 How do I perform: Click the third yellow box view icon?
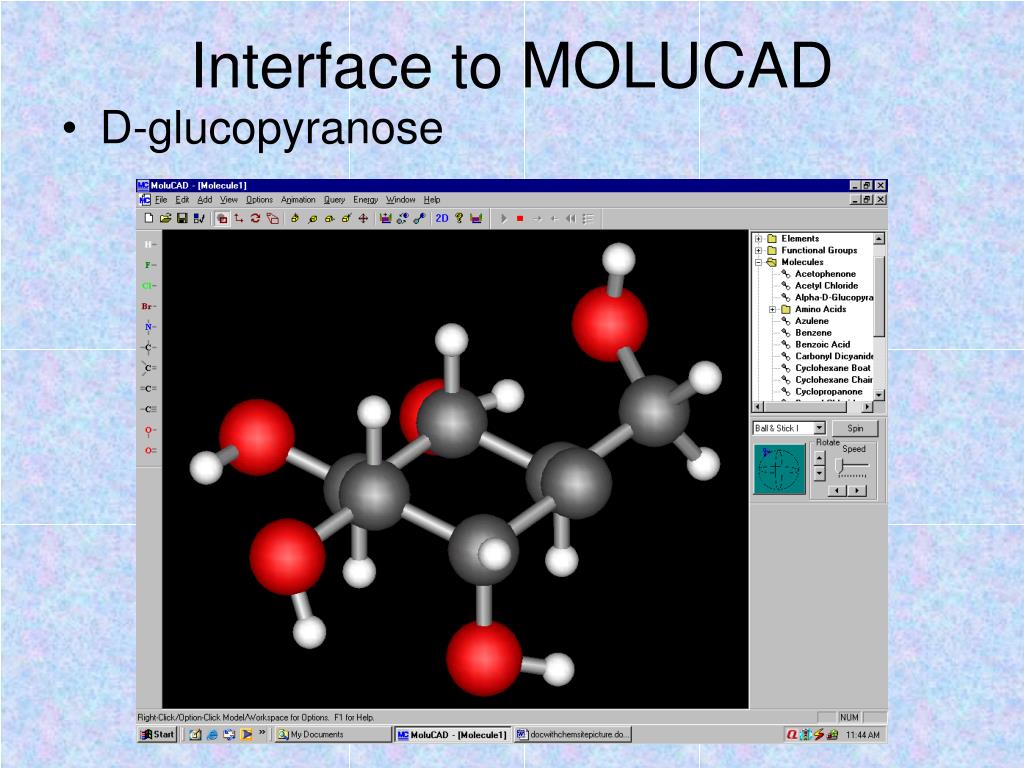329,218
